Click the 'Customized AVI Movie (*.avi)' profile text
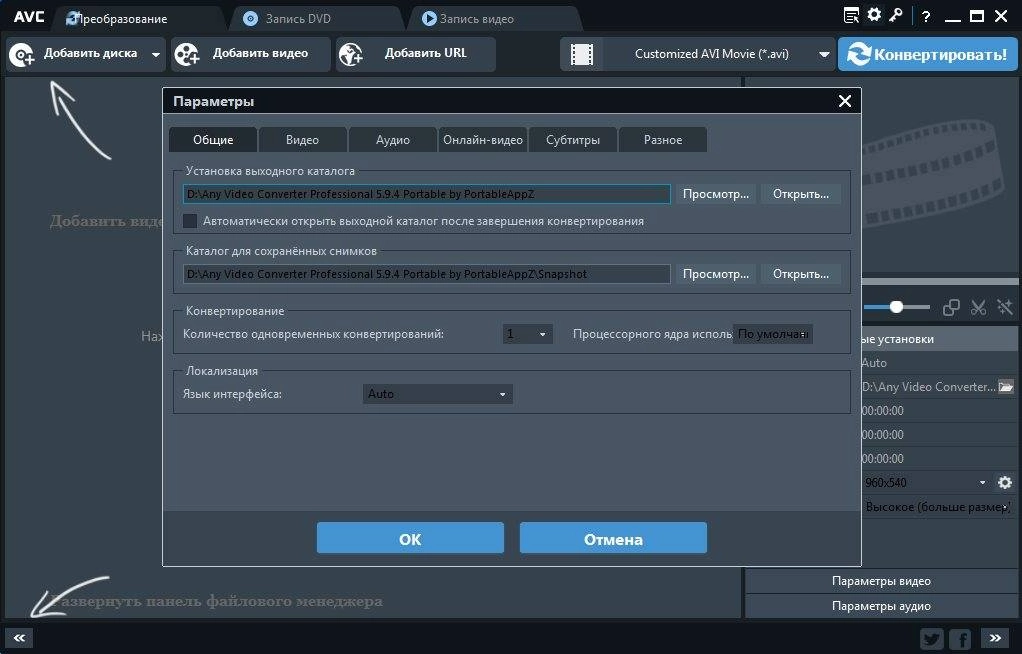Viewport: 1022px width, 654px height. (x=712, y=54)
